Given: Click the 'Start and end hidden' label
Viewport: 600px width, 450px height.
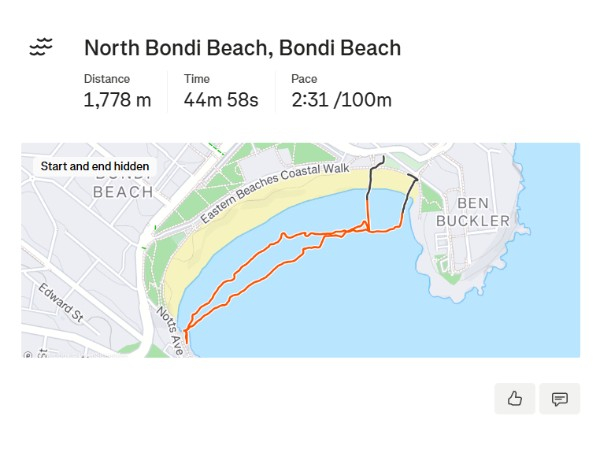Looking at the screenshot, I should (x=95, y=166).
